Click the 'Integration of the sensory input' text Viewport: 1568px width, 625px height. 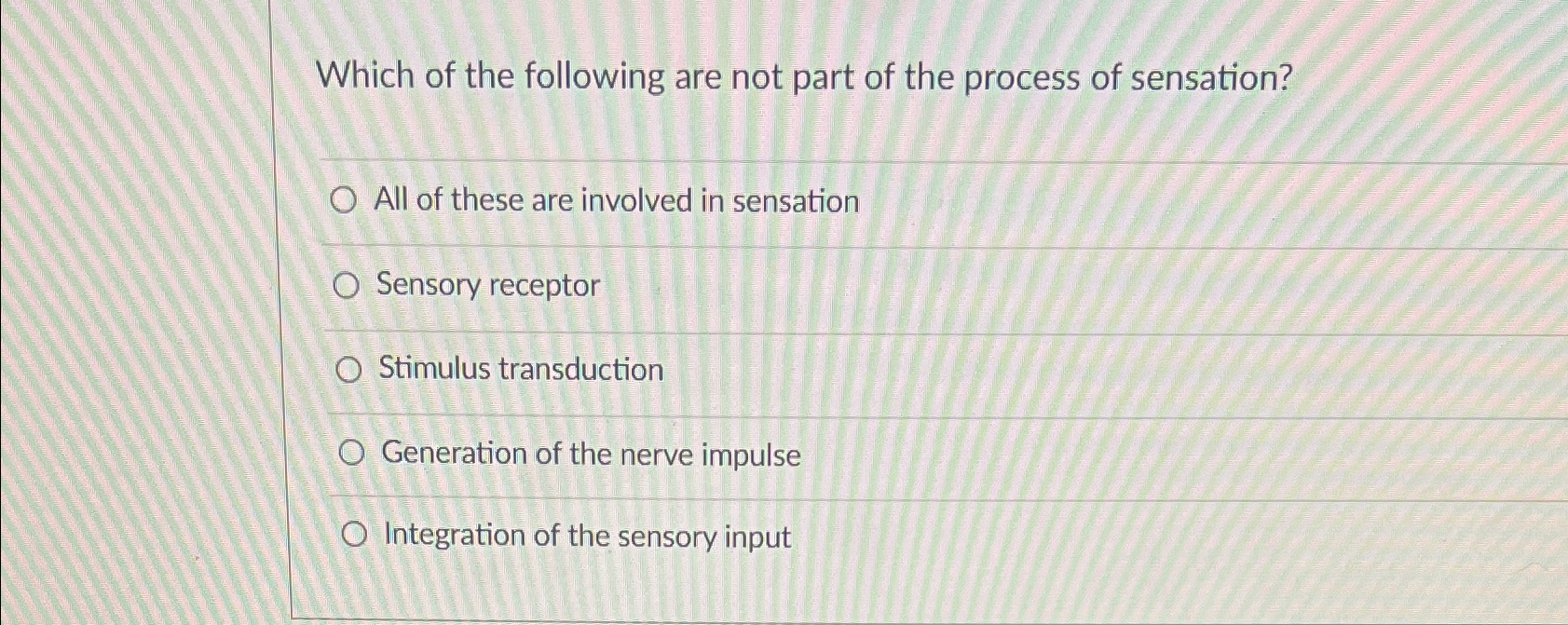click(x=585, y=536)
